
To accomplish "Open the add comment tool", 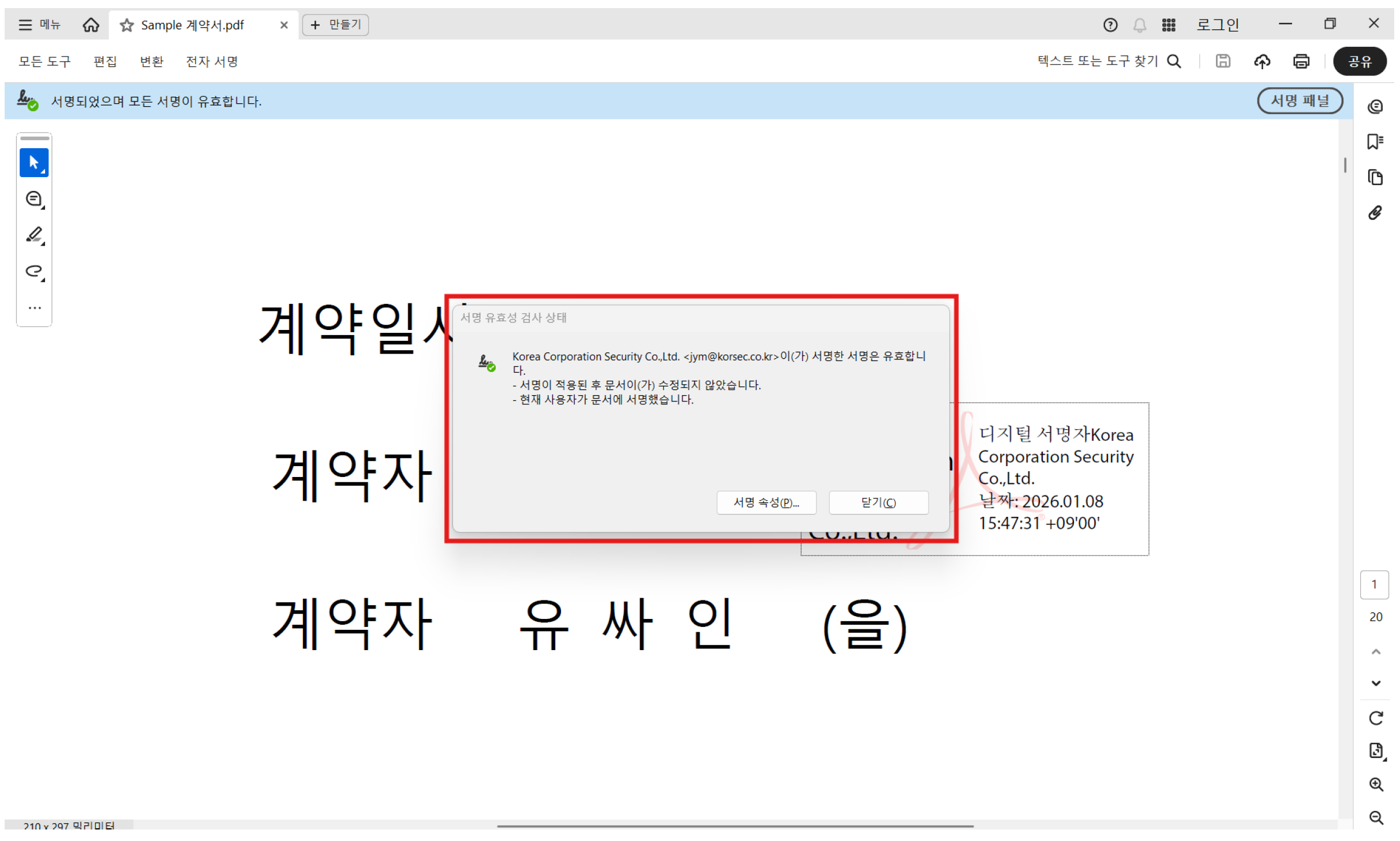I will 34,198.
